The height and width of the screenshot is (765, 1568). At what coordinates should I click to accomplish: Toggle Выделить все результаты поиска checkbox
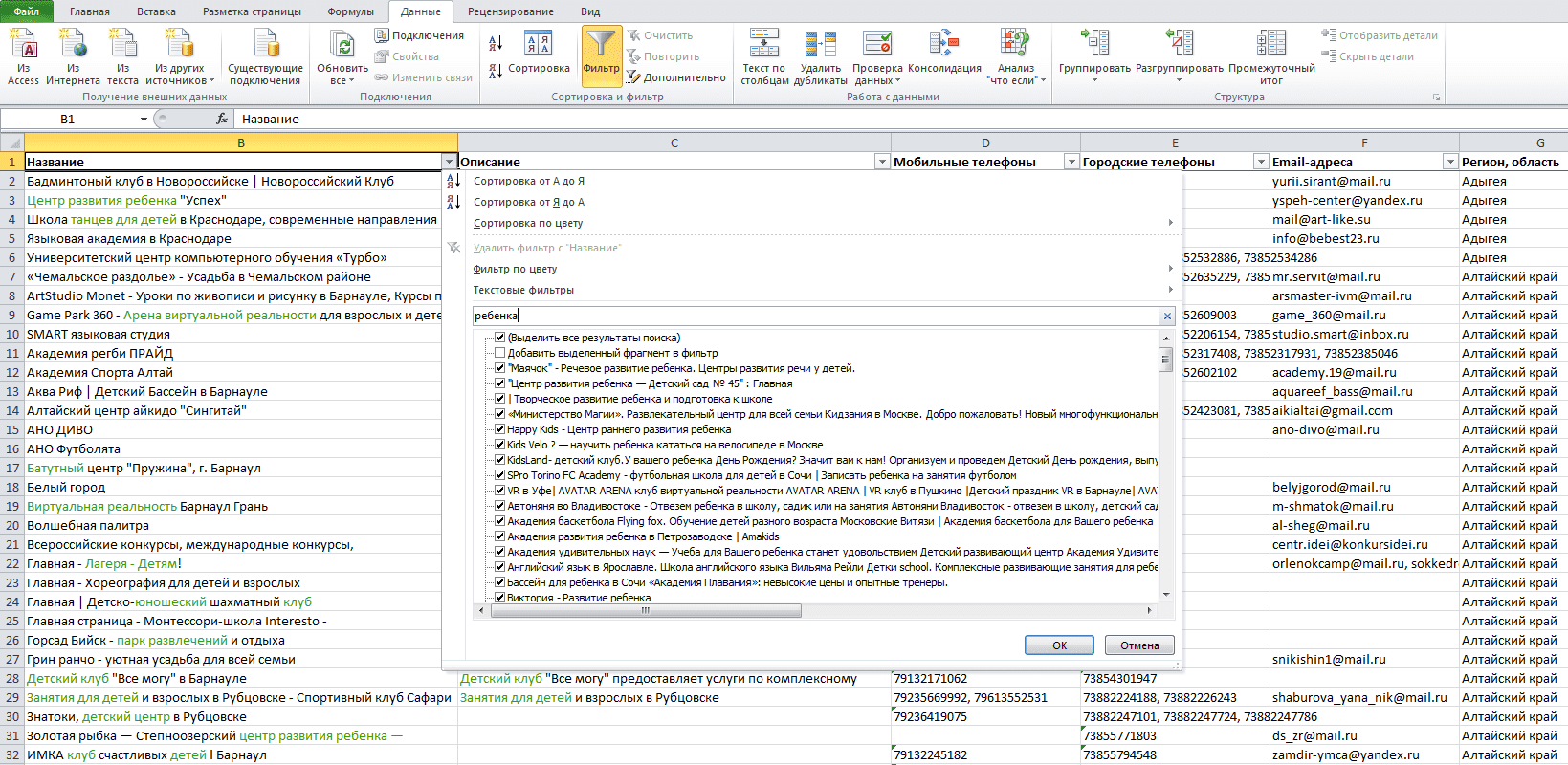[499, 338]
